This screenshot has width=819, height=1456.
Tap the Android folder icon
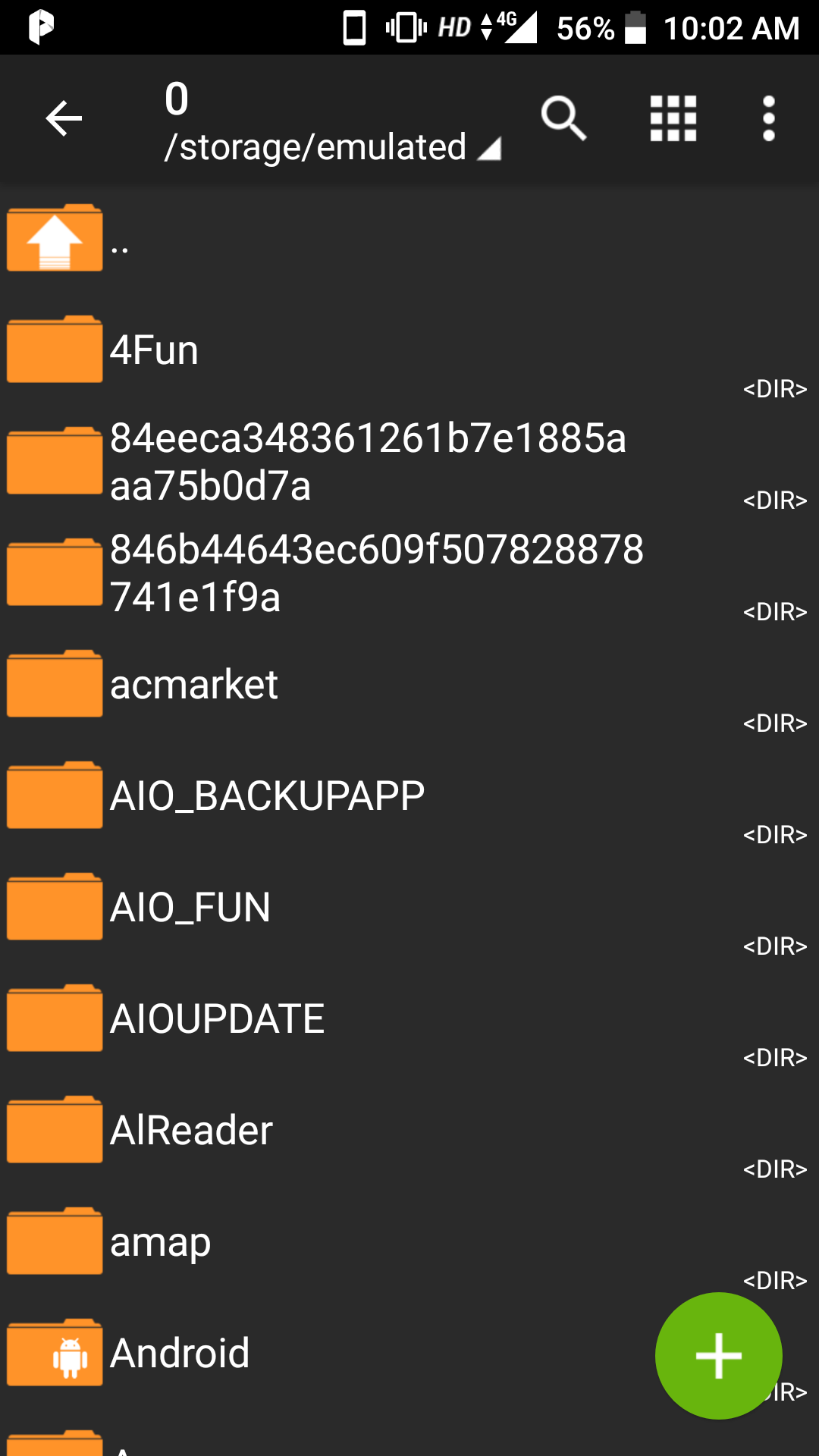coord(55,1353)
